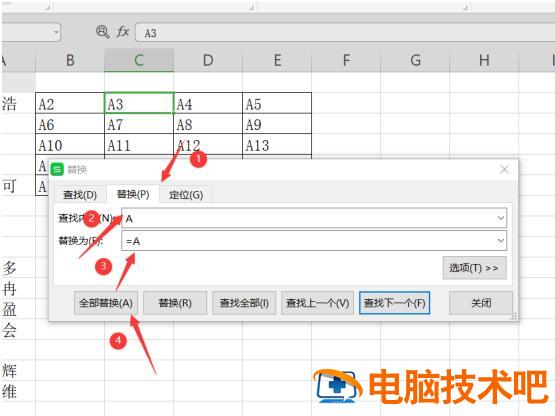Close the replace dialog with X

click(x=504, y=169)
